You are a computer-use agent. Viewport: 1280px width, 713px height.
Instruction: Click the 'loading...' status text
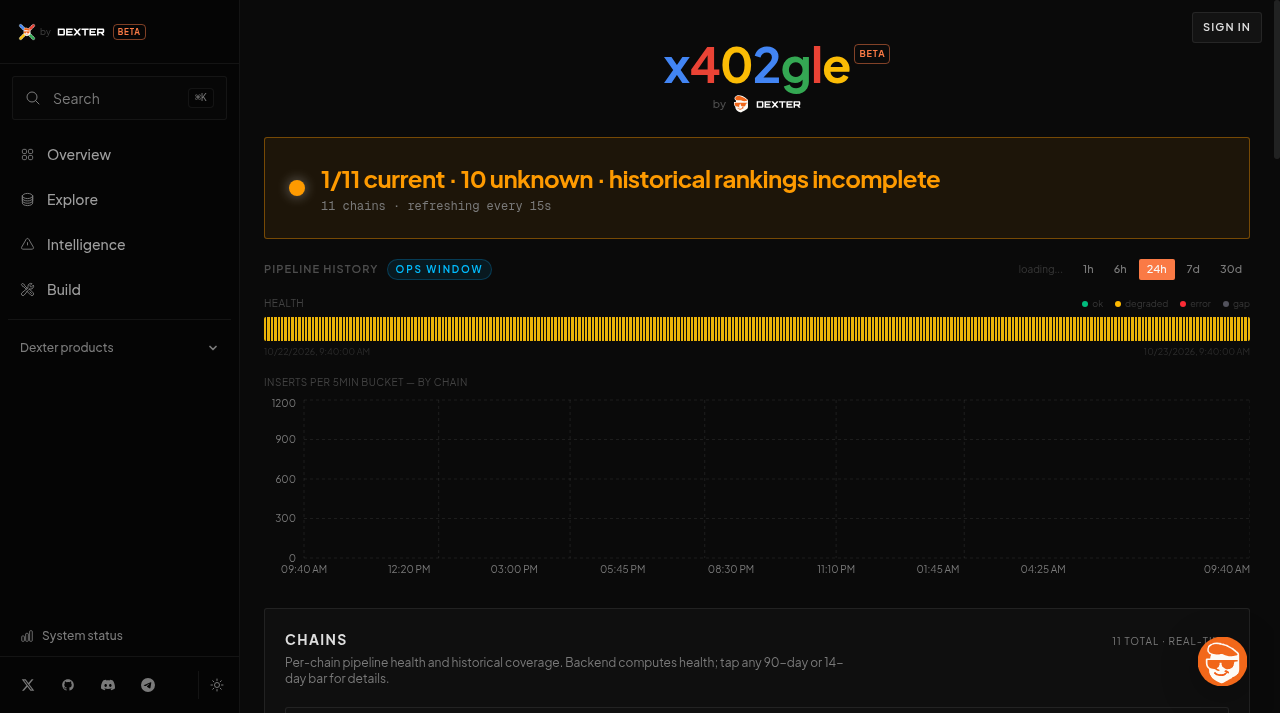click(1041, 269)
